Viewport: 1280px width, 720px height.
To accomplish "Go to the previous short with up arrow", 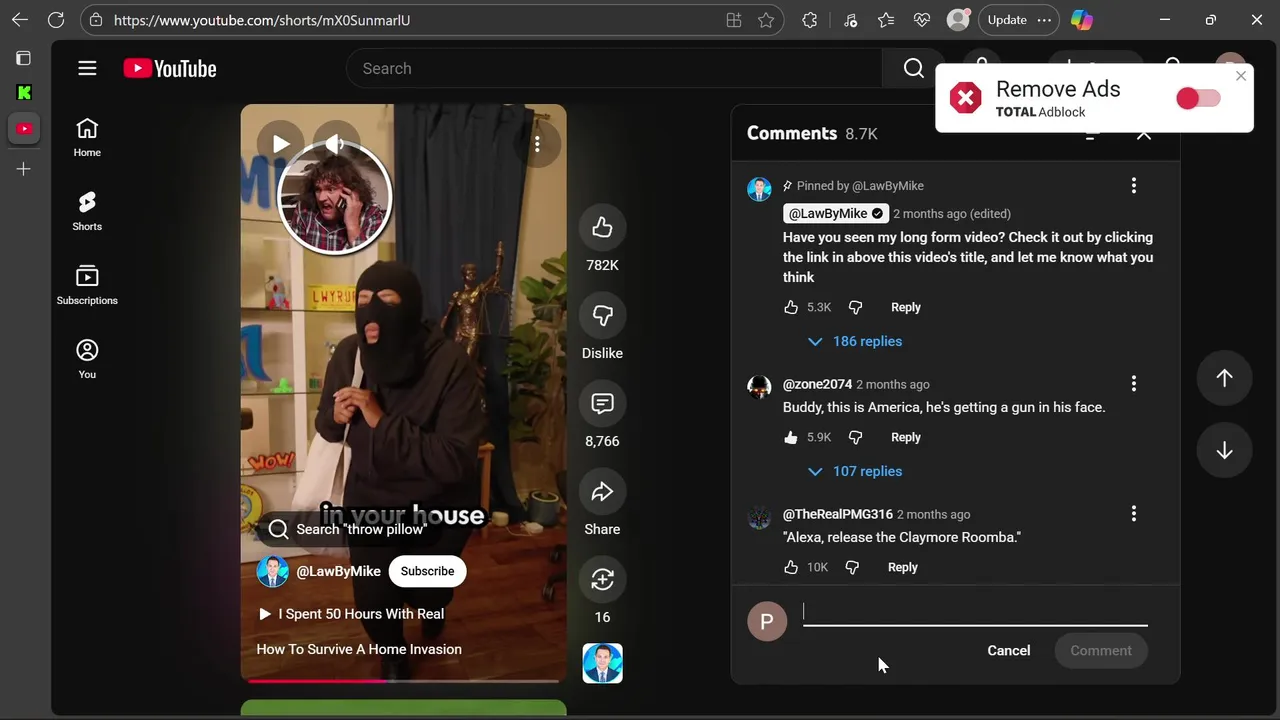I will click(1224, 378).
